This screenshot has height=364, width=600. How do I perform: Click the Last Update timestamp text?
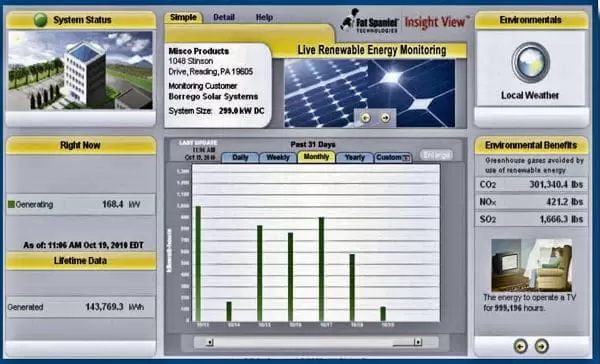198,150
